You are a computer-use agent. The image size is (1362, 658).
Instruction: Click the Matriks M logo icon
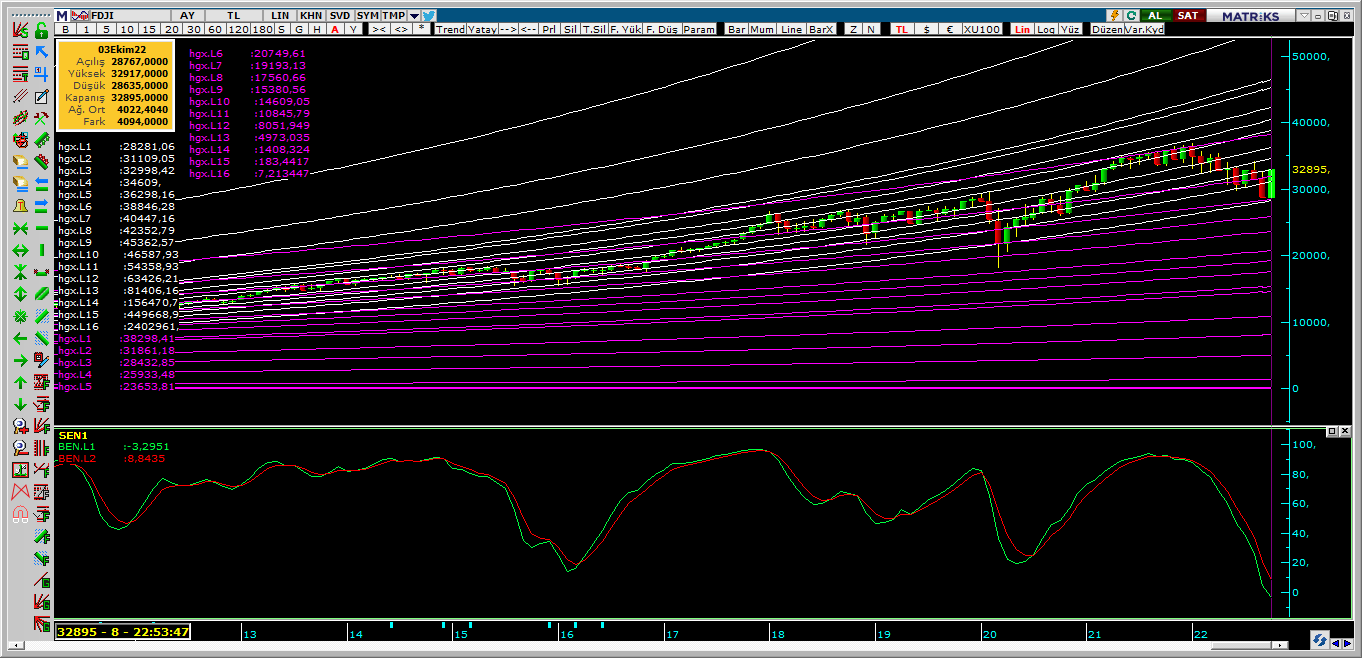[x=61, y=16]
